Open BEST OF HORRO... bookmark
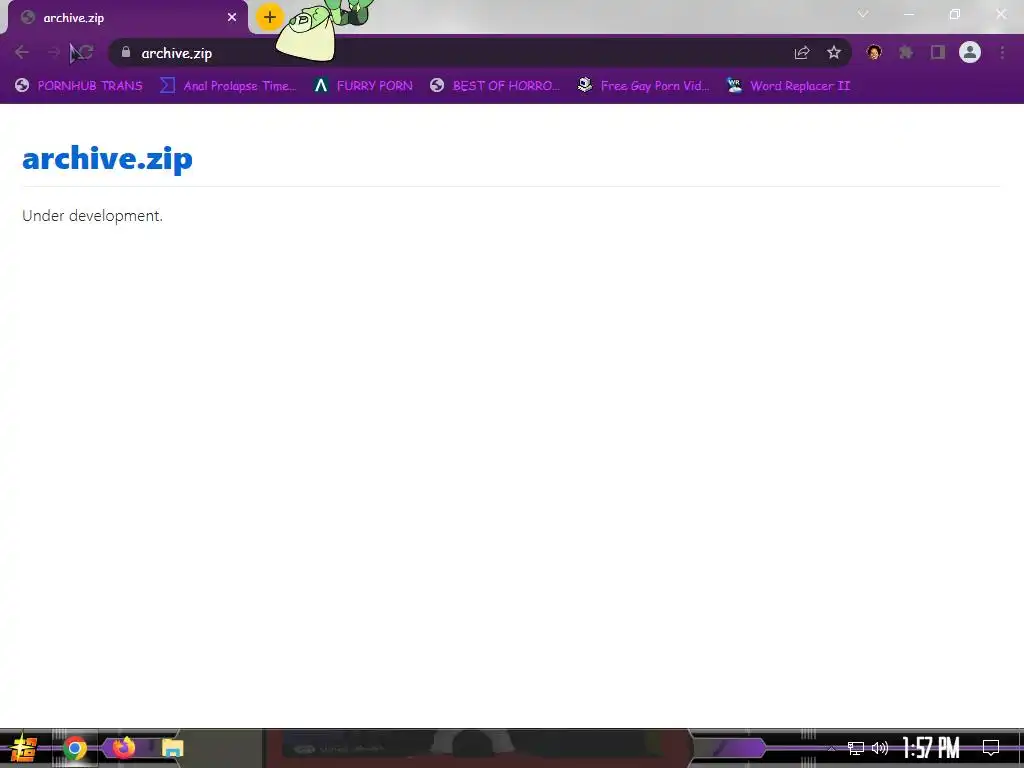1024x768 pixels. (x=495, y=86)
